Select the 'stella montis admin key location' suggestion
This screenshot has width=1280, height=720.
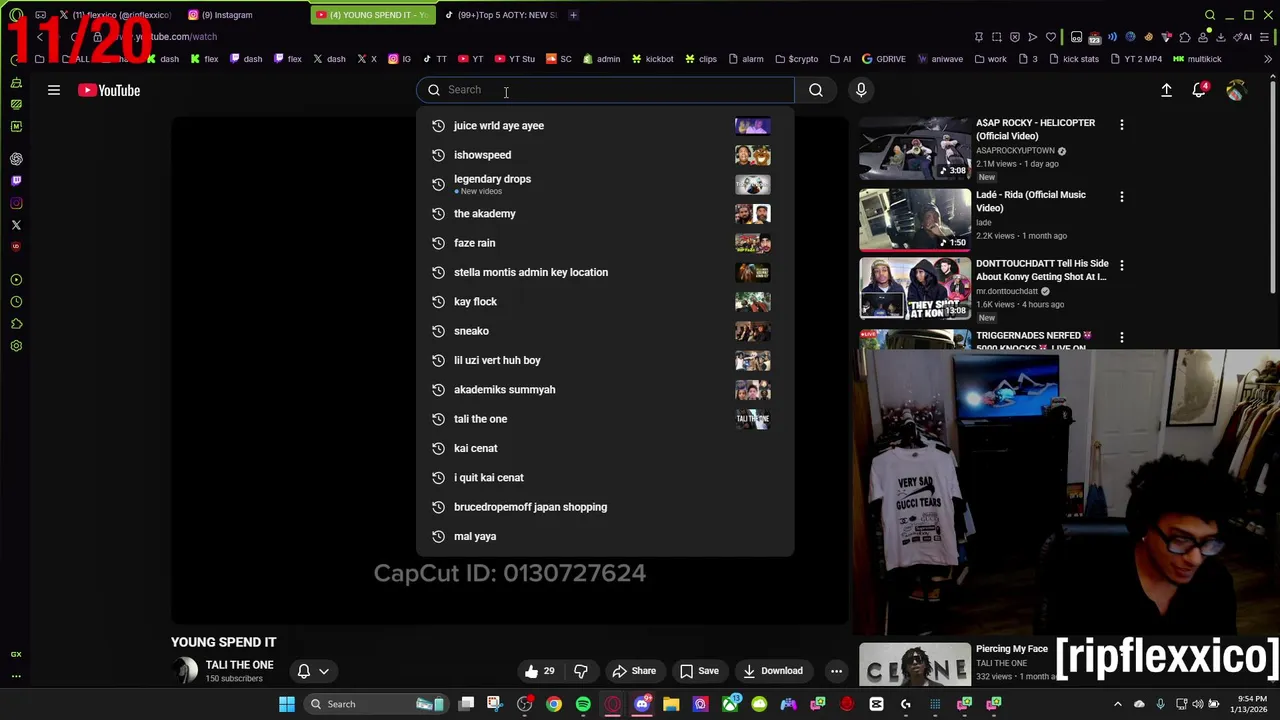(x=605, y=272)
